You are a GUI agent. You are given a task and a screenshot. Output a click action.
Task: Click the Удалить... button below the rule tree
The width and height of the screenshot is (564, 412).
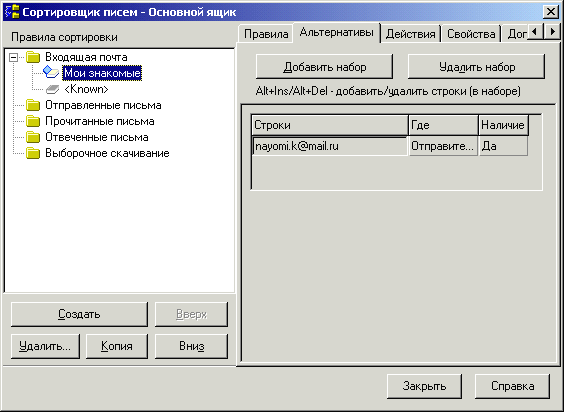click(45, 346)
